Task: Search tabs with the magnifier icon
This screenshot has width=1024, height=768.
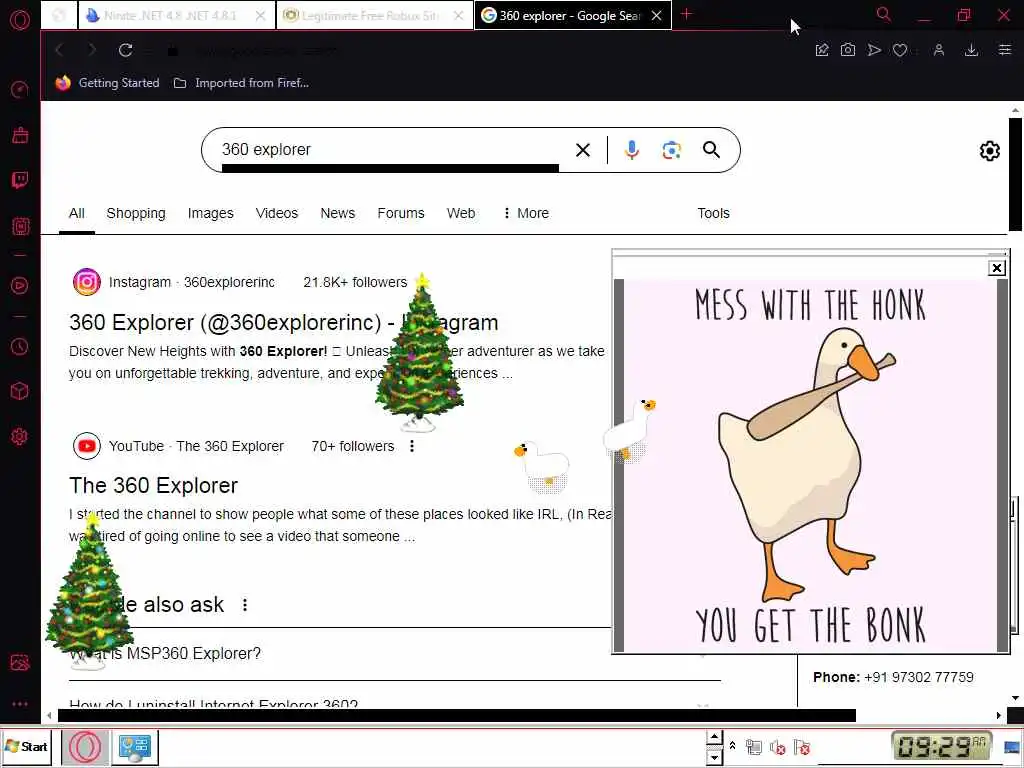Action: click(x=884, y=14)
